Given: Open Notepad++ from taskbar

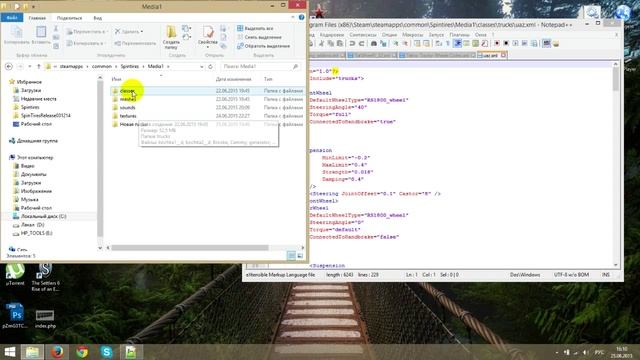Looking at the screenshot, I should 131,352.
